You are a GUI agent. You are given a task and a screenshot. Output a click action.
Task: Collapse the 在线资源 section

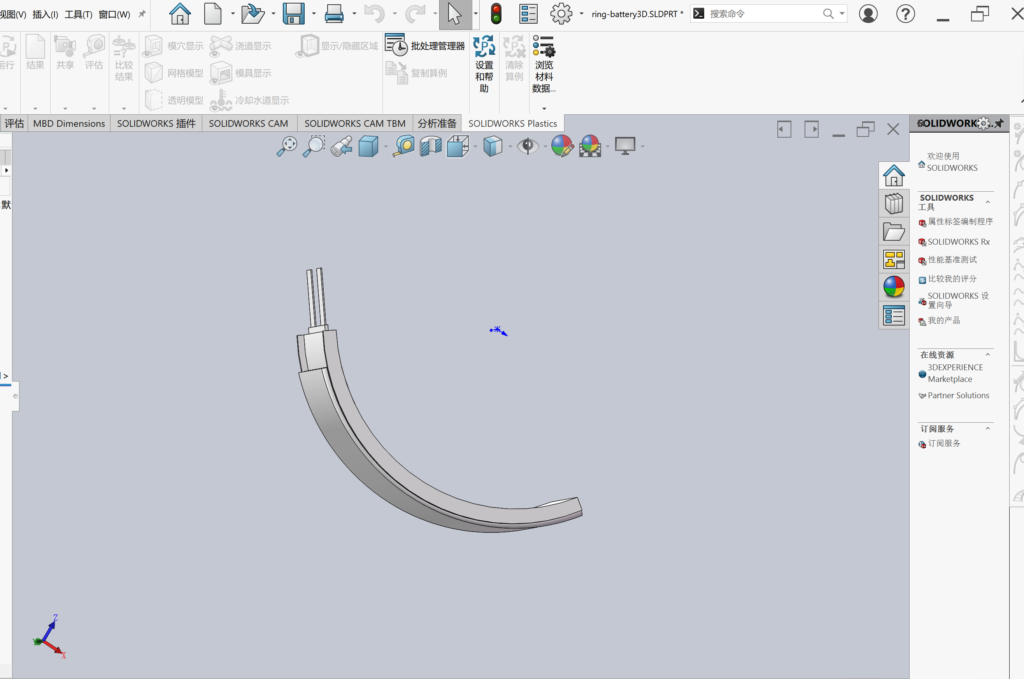pyautogui.click(x=988, y=354)
